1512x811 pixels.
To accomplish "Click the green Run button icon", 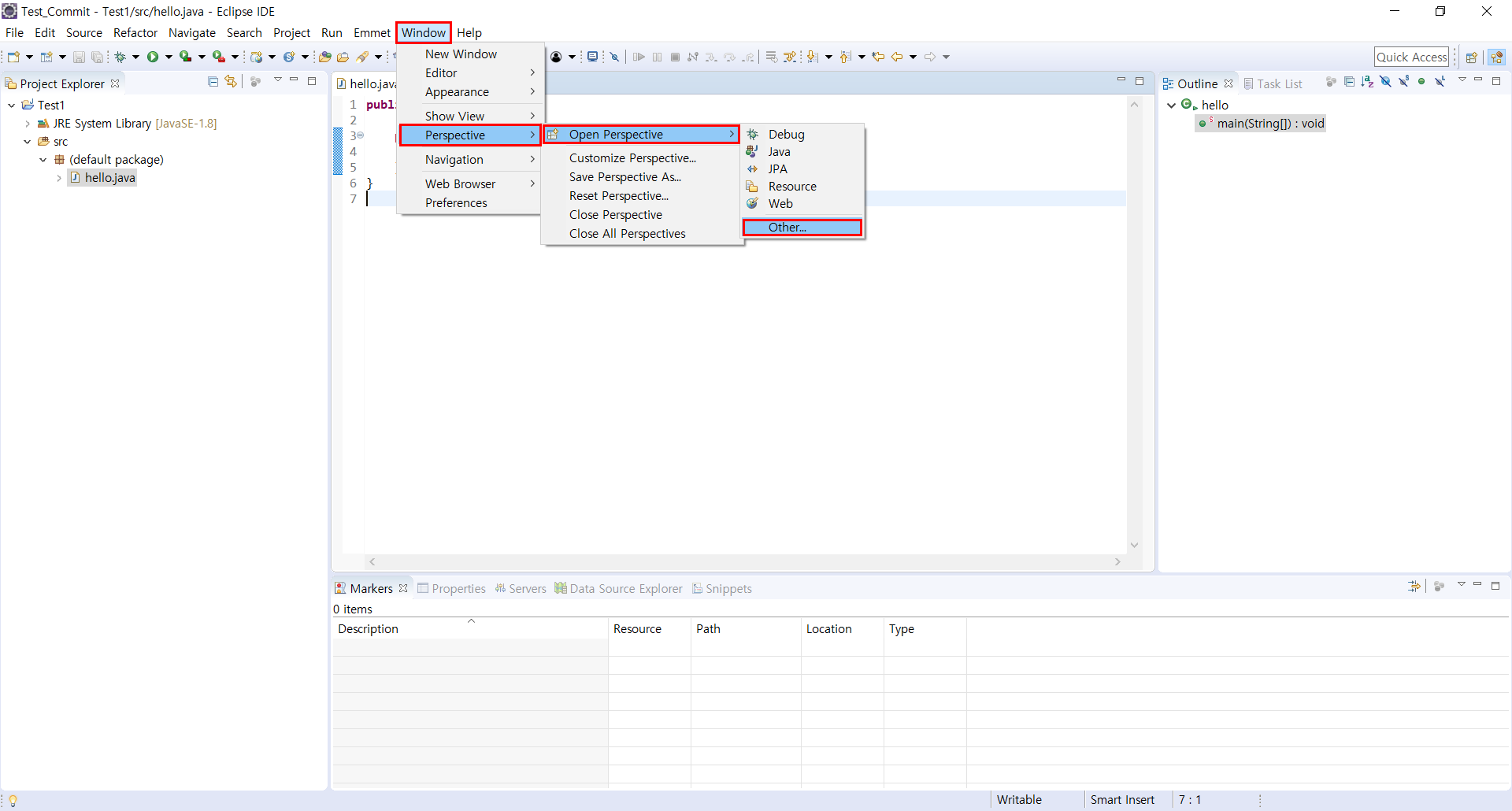I will pyautogui.click(x=153, y=57).
